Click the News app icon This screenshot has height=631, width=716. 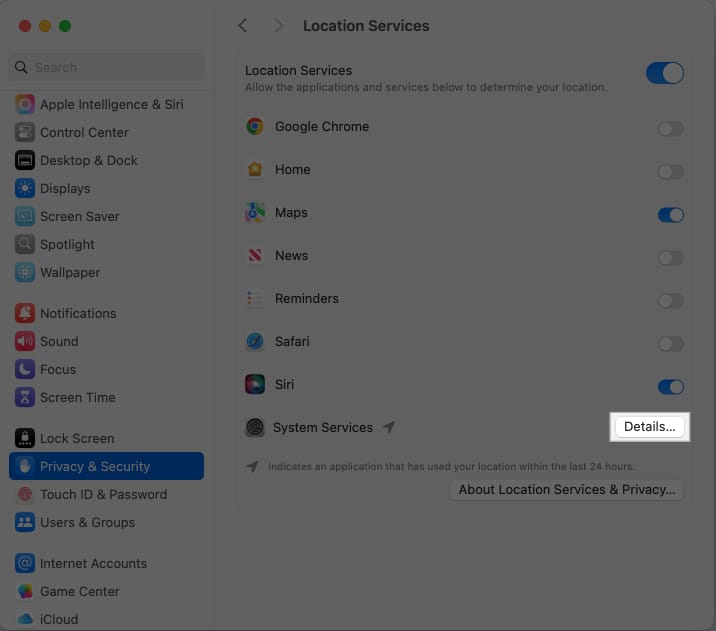pos(255,255)
